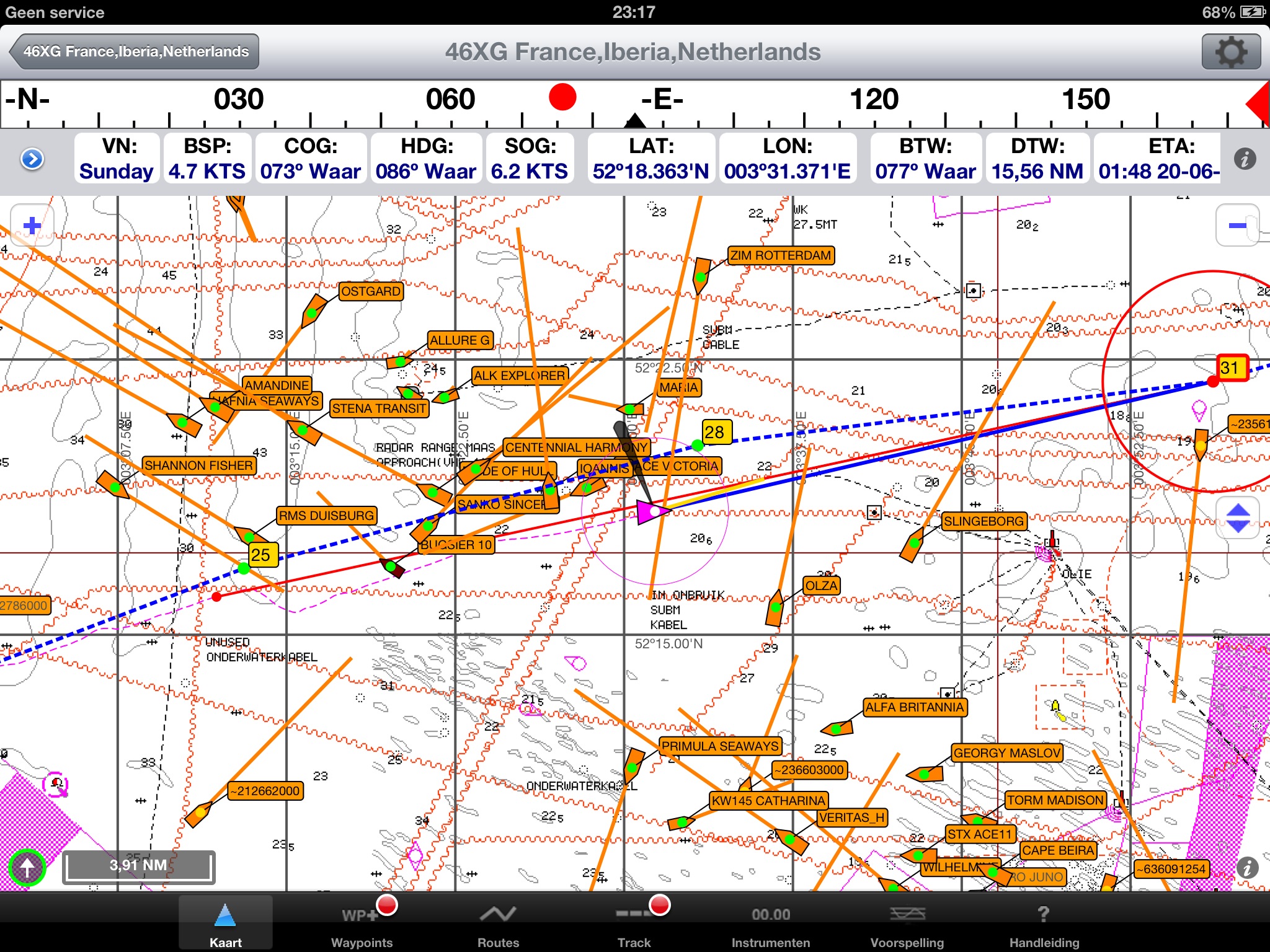1270x952 pixels.
Task: Tap the OSTGARD AIS label
Action: [371, 291]
